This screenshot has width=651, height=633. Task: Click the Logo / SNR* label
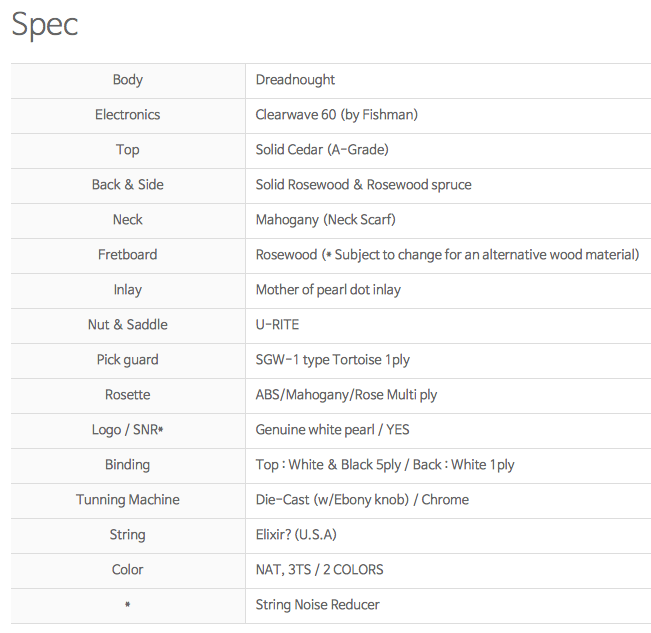coord(128,430)
